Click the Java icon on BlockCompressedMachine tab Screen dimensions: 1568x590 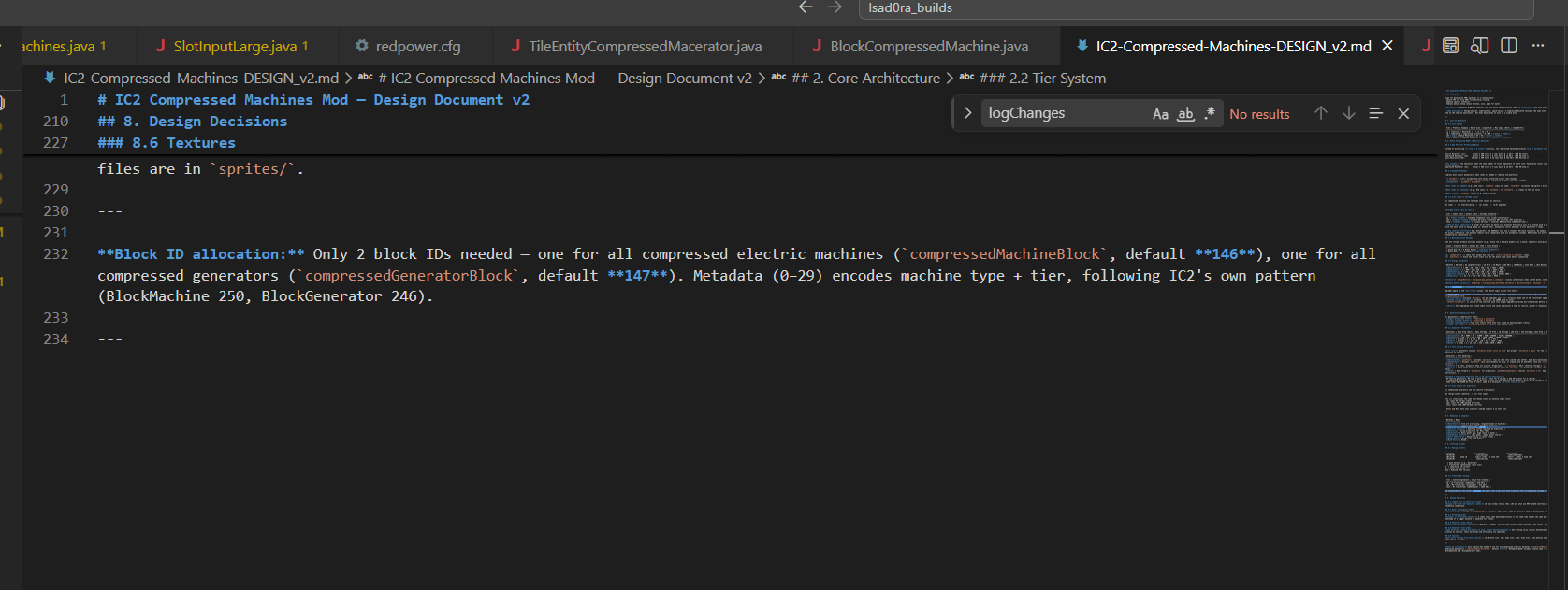click(x=817, y=46)
